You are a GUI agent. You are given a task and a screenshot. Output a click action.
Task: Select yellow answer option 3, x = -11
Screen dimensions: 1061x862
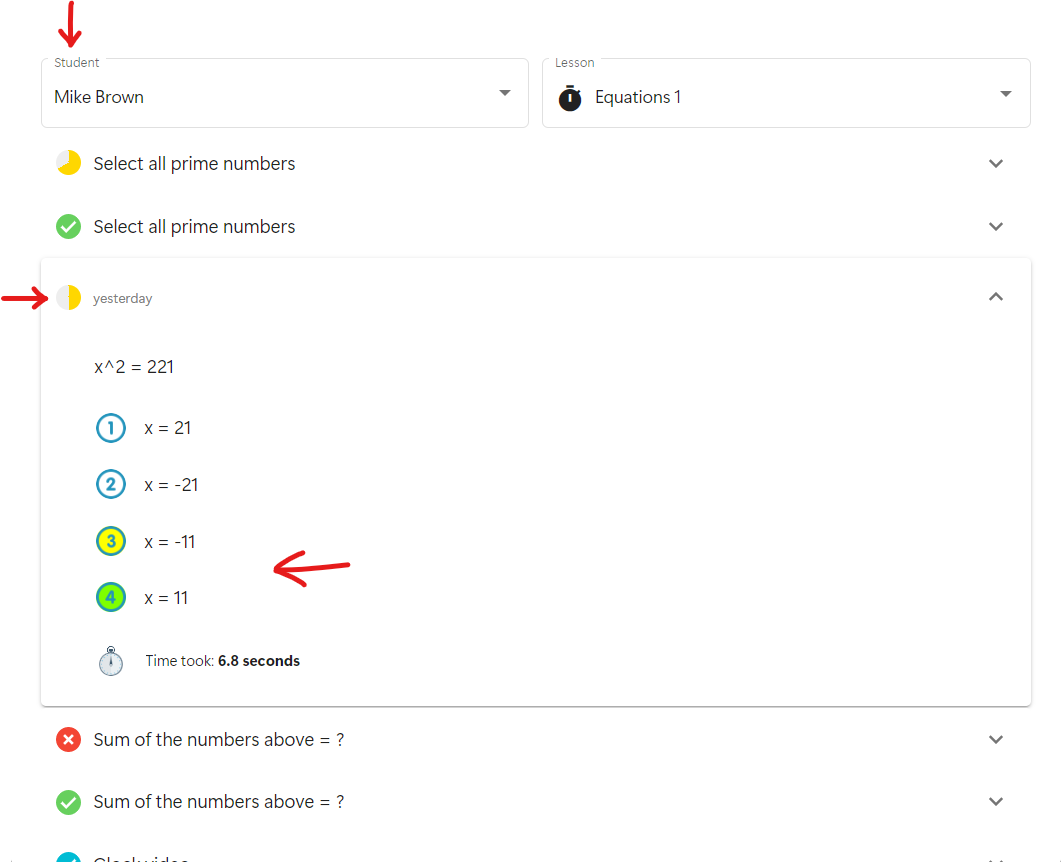tap(110, 542)
